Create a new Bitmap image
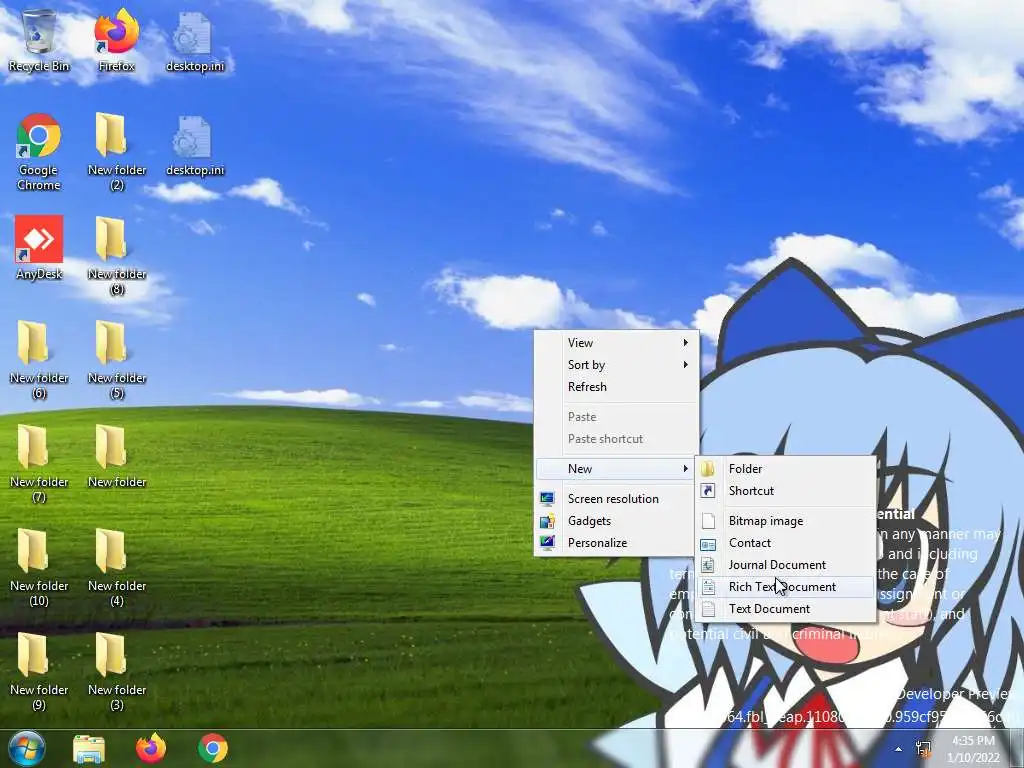This screenshot has width=1024, height=768. [x=786, y=521]
